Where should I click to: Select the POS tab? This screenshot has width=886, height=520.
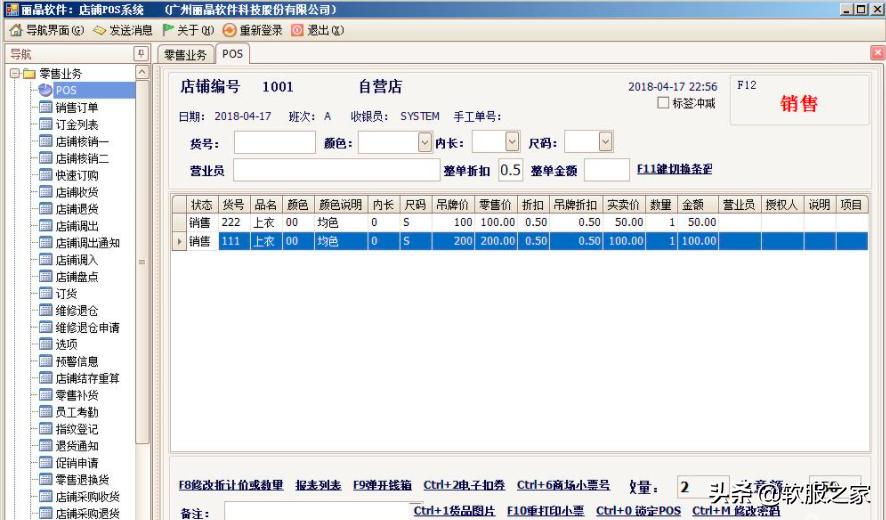coord(232,54)
